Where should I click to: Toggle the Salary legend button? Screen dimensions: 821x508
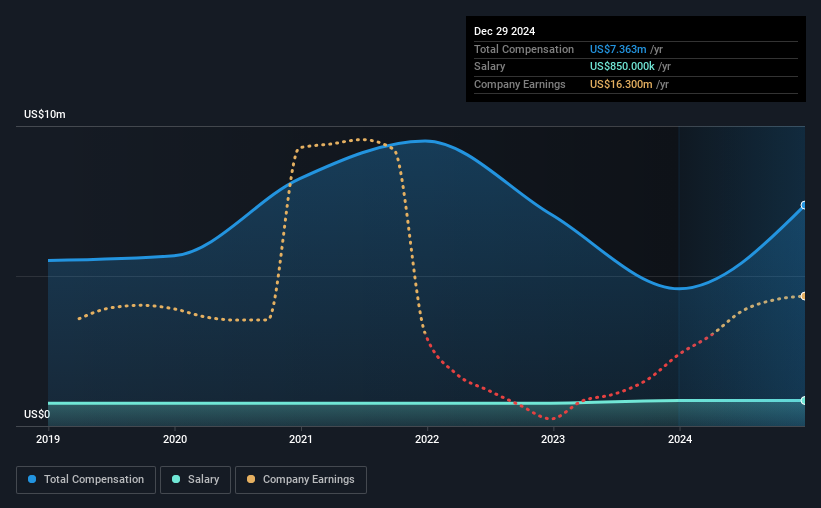pos(195,480)
